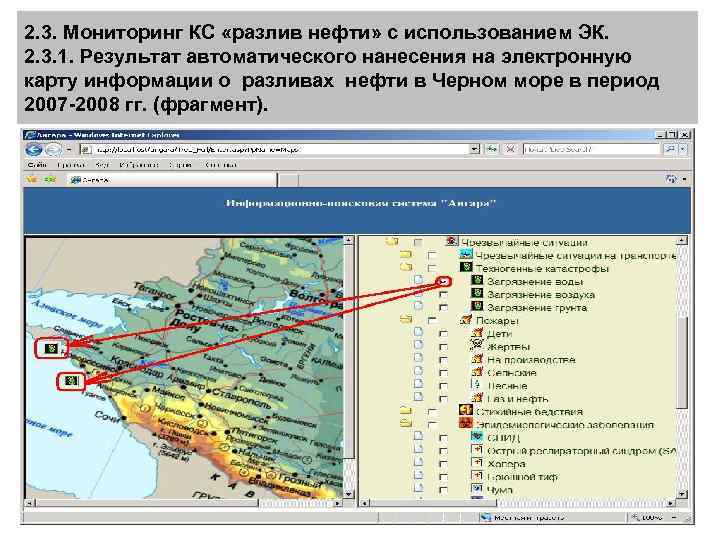
Task: Collapse the Эпидемиологические заболевания folder
Action: [x=406, y=423]
